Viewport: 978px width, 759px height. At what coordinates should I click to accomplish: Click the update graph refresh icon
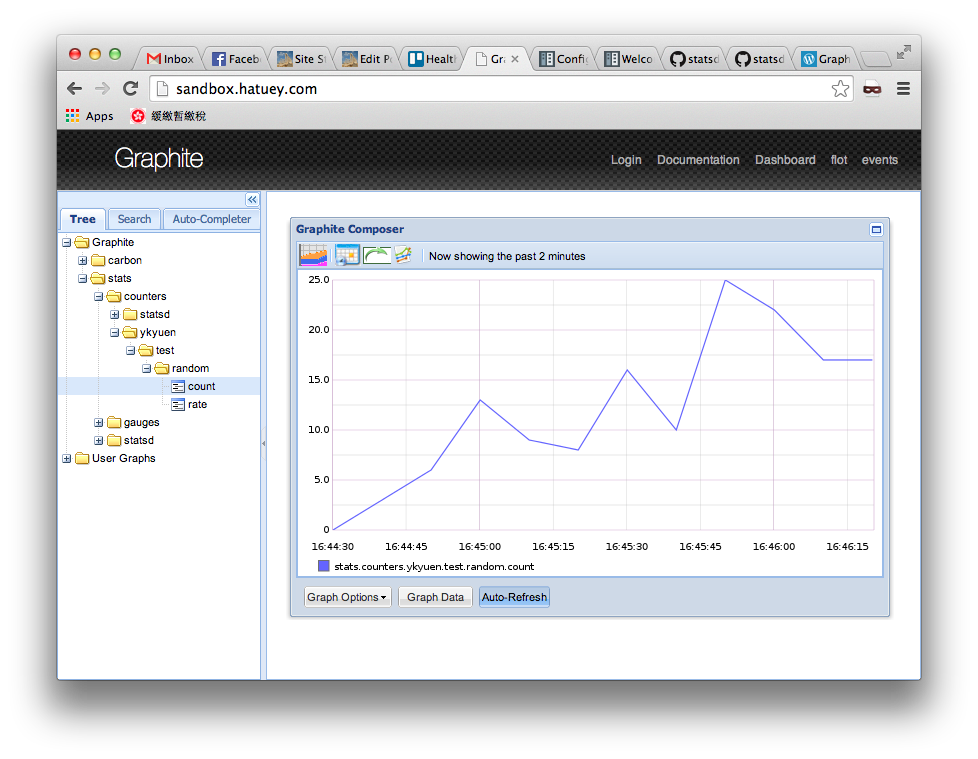tap(376, 256)
